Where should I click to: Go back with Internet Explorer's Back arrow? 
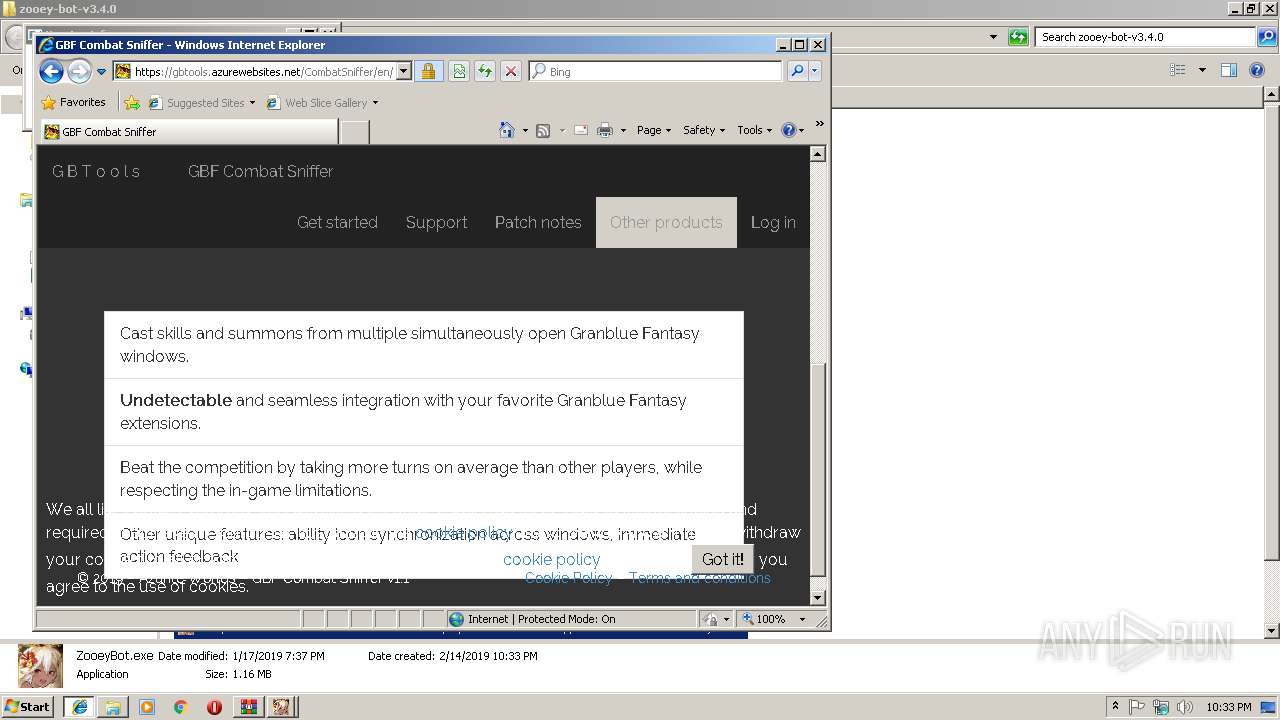pyautogui.click(x=51, y=71)
